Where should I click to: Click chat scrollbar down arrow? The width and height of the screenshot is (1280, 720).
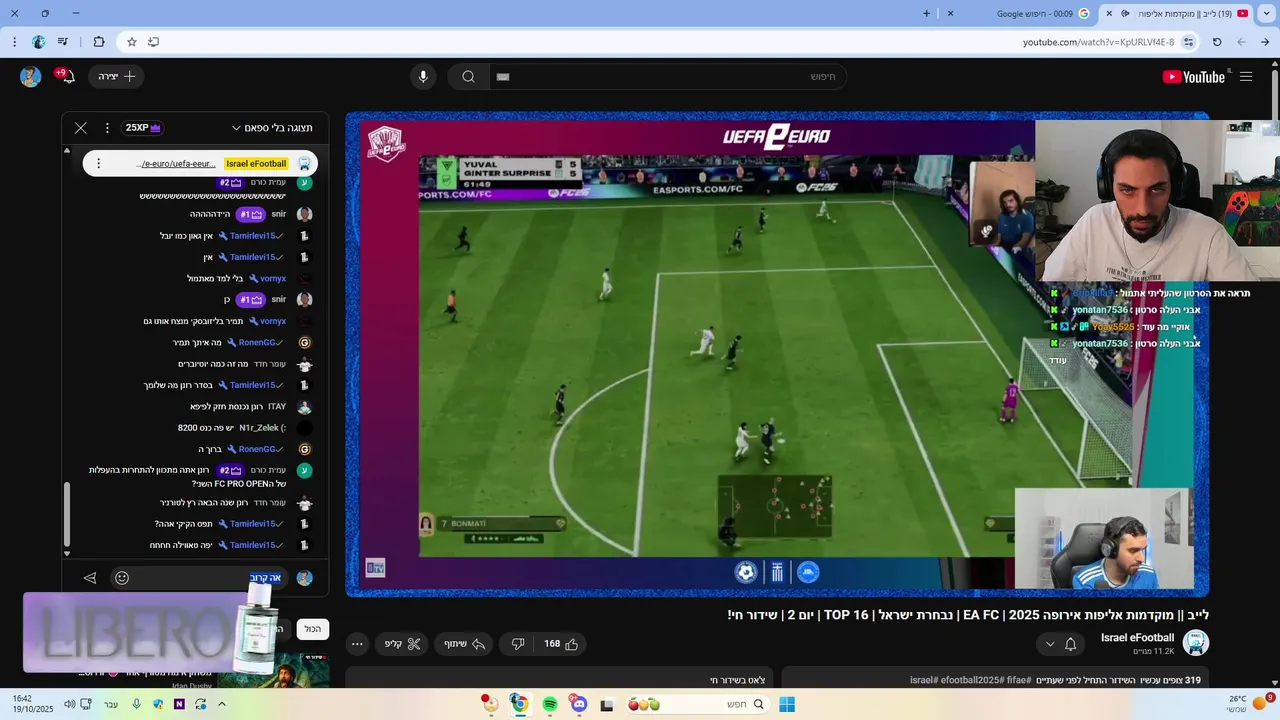tap(67, 553)
